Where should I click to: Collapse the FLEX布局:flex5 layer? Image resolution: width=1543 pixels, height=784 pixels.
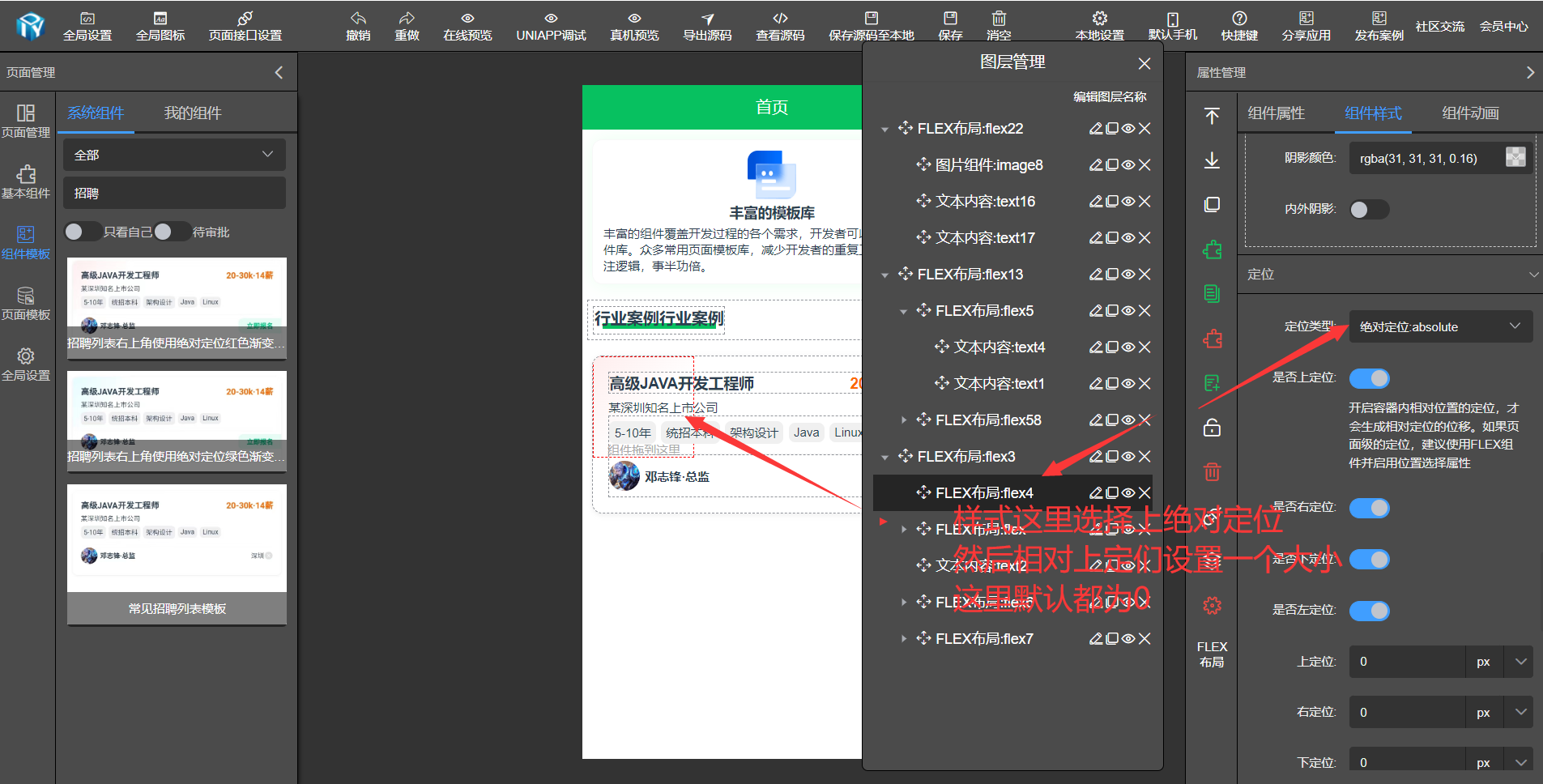[903, 311]
